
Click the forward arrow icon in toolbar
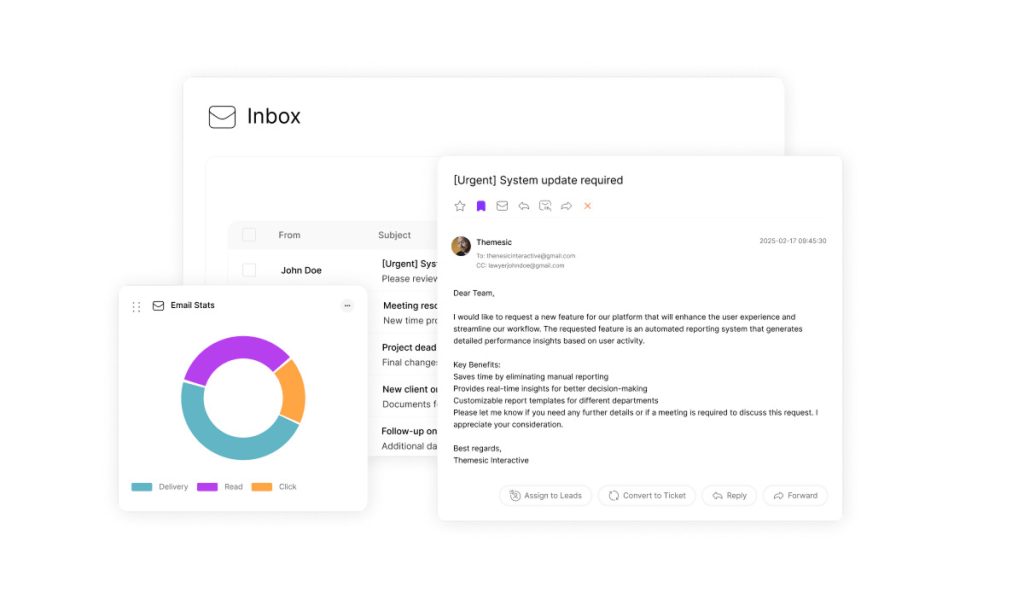[x=566, y=206]
